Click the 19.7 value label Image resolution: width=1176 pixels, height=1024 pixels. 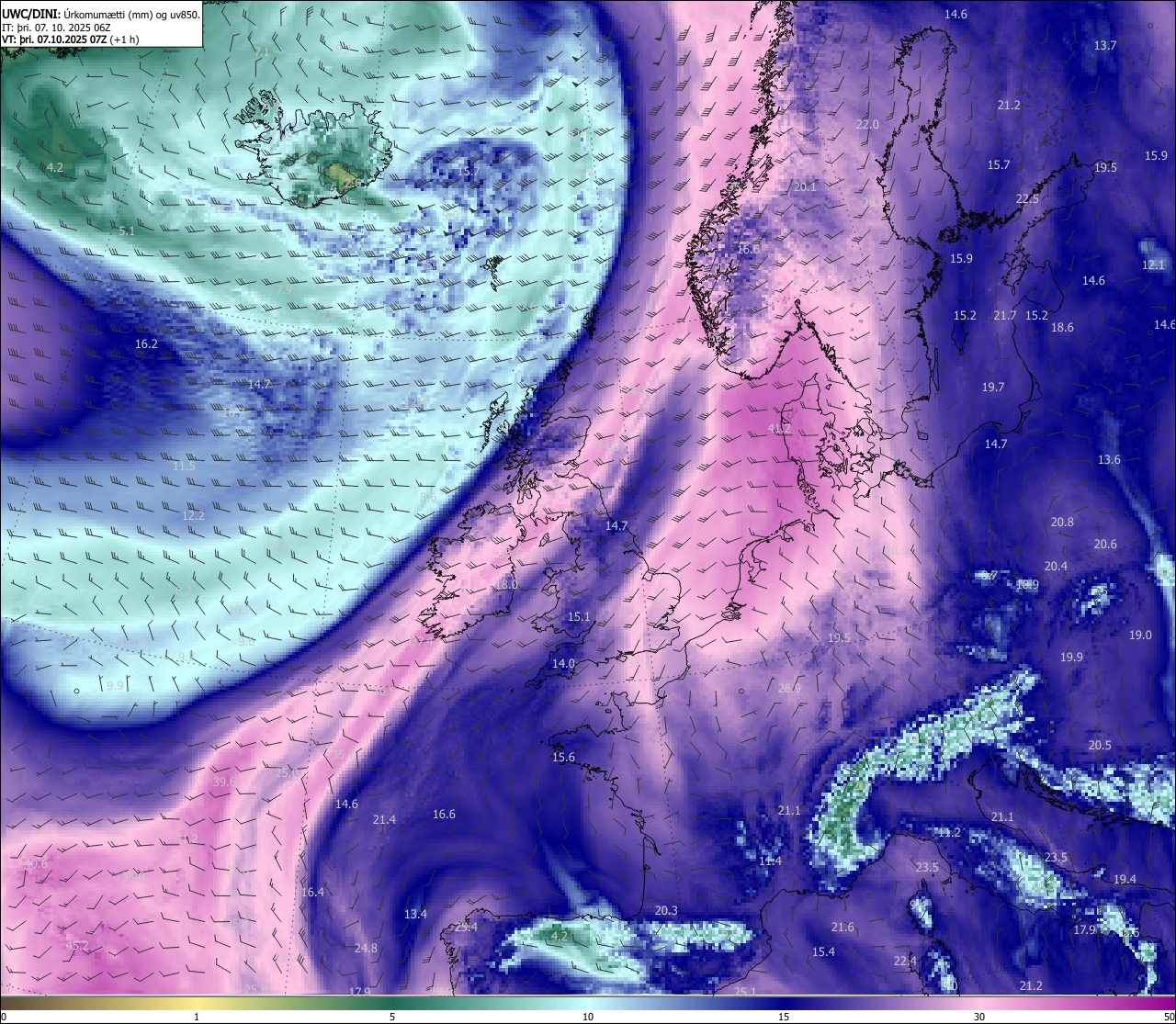click(x=993, y=387)
